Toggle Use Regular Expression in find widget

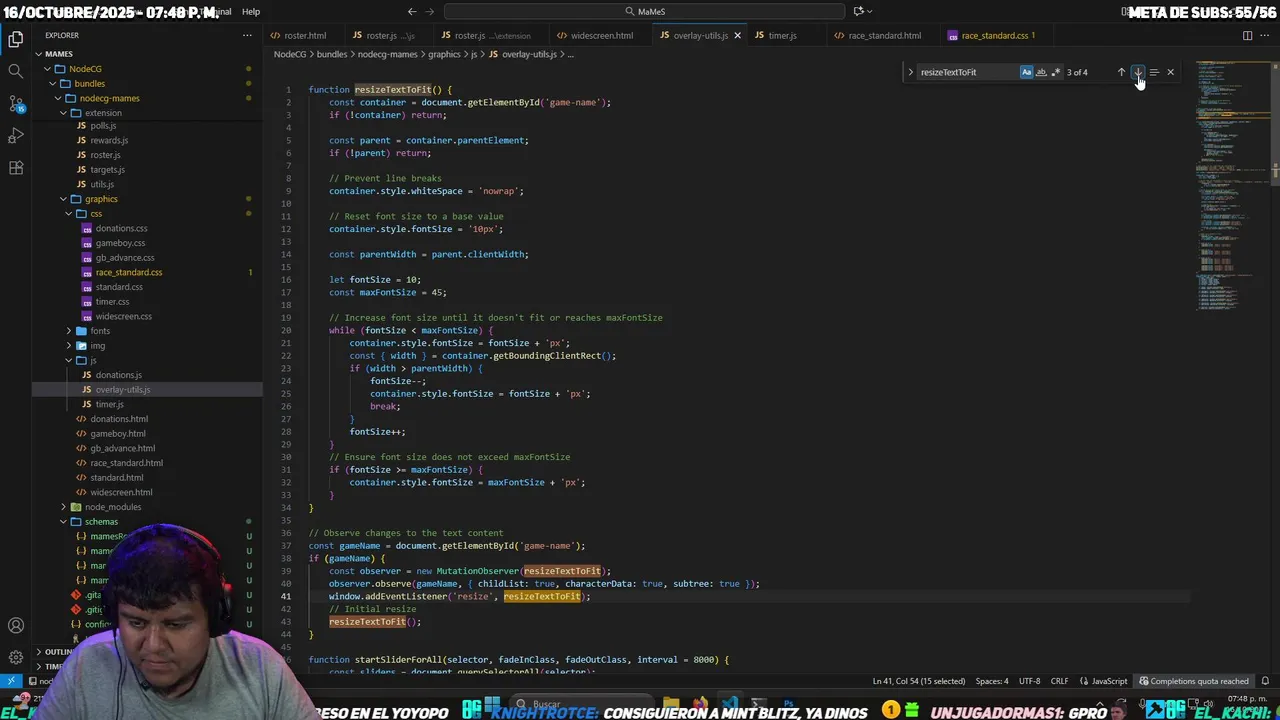pos(1055,72)
